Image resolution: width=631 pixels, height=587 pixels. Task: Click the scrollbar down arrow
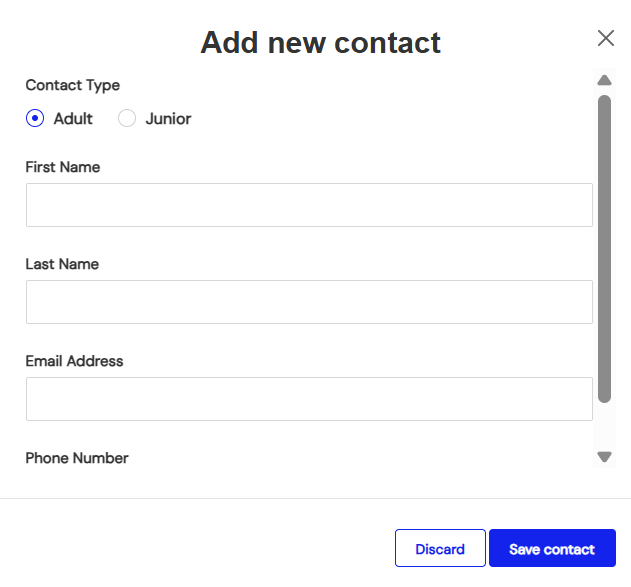point(604,457)
